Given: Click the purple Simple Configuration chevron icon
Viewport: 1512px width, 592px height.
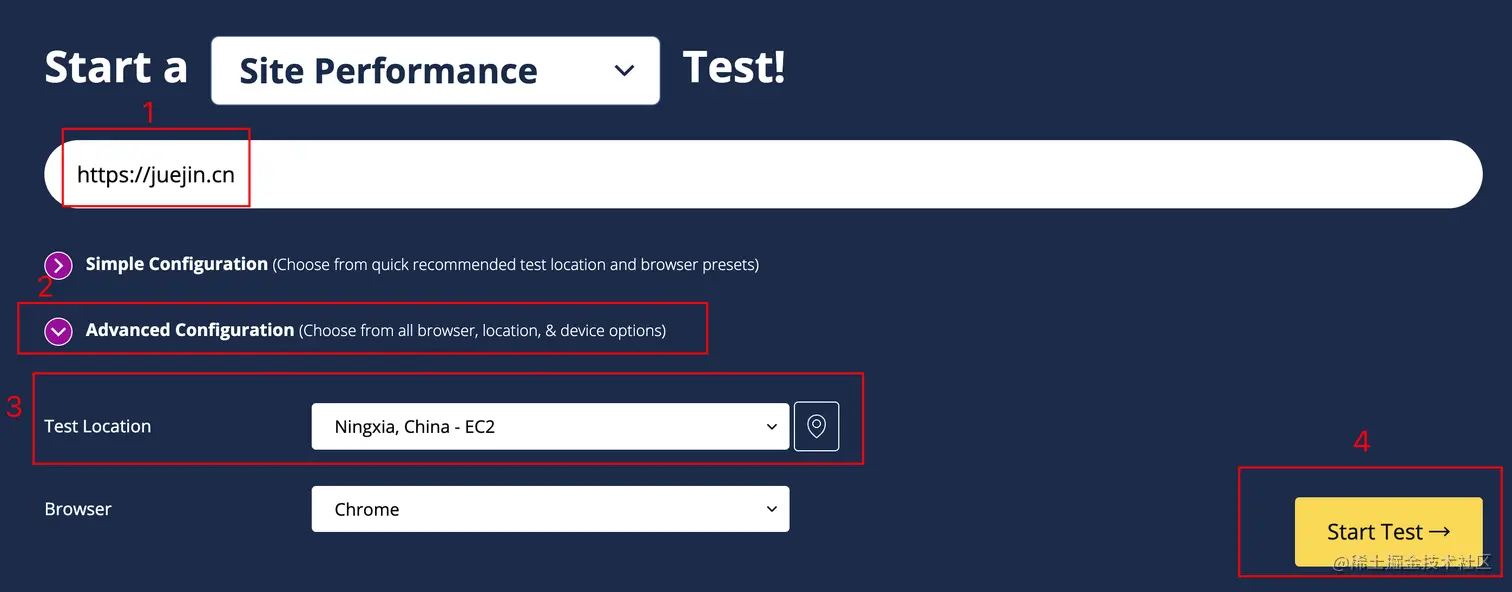Looking at the screenshot, I should pyautogui.click(x=59, y=265).
